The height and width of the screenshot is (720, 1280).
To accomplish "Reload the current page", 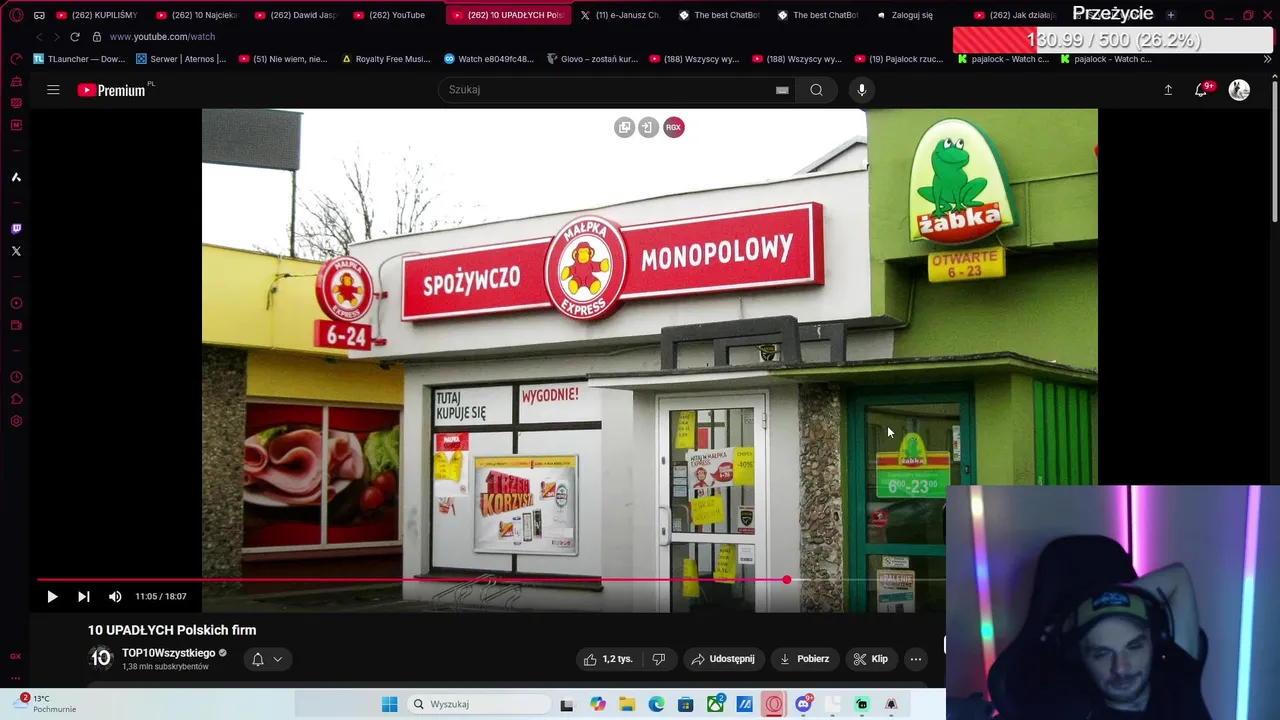I will 75,37.
